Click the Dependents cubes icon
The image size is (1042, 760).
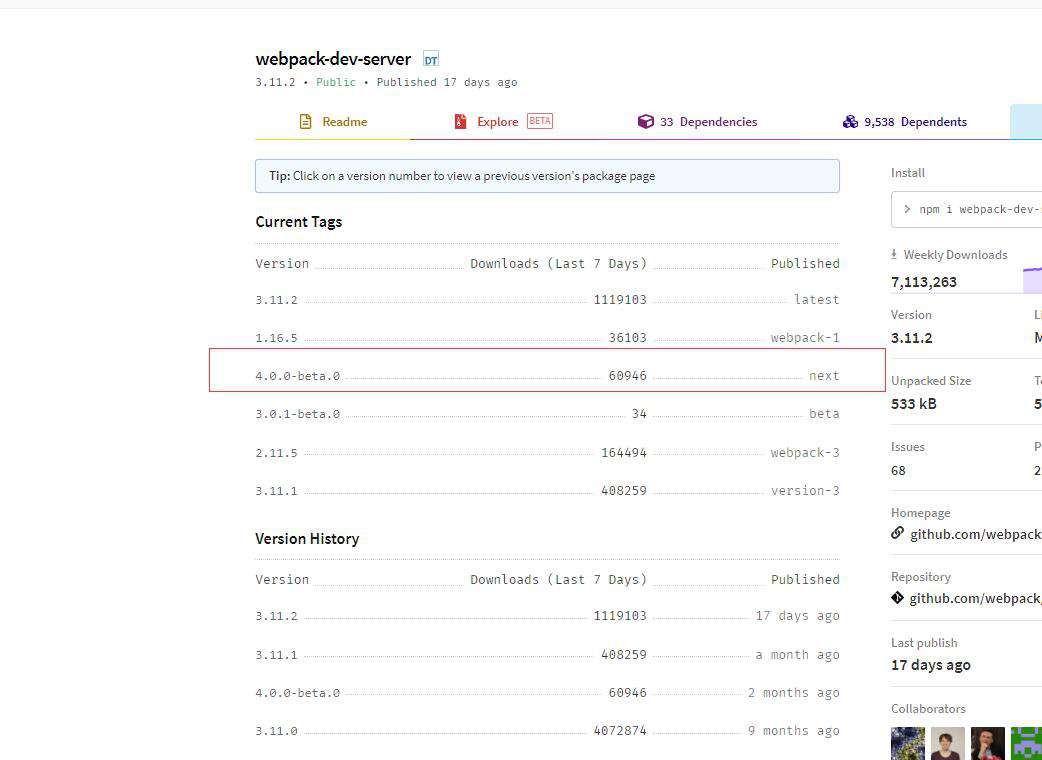point(850,122)
